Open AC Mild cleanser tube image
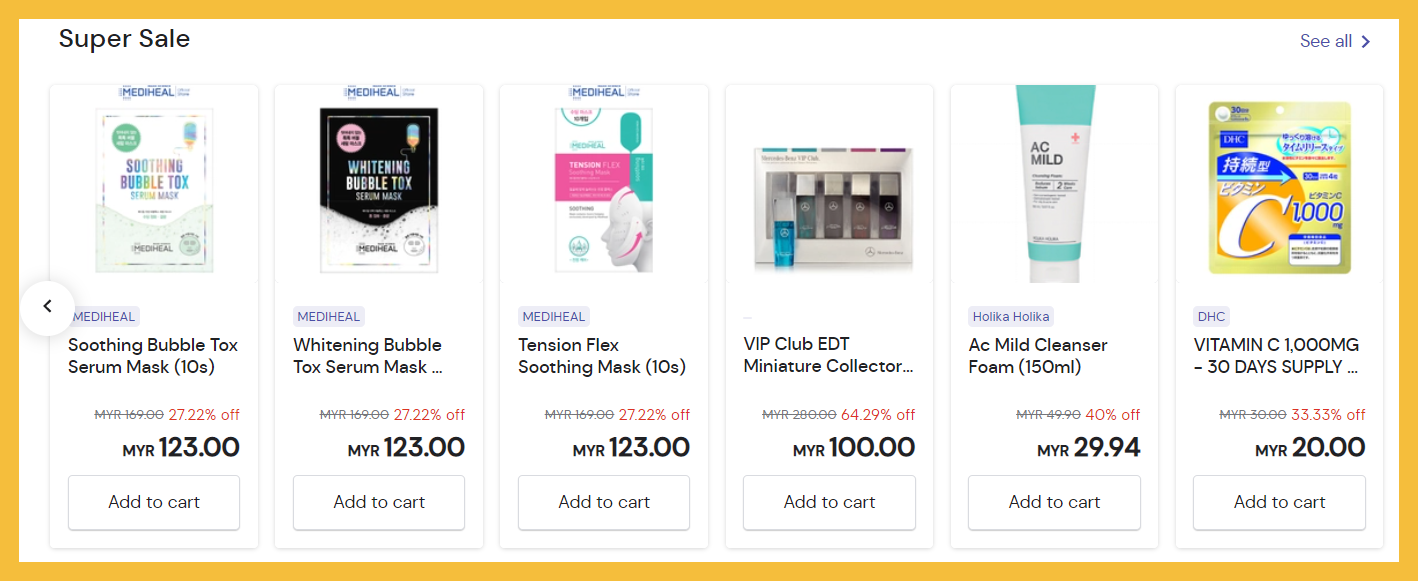 tap(1054, 185)
